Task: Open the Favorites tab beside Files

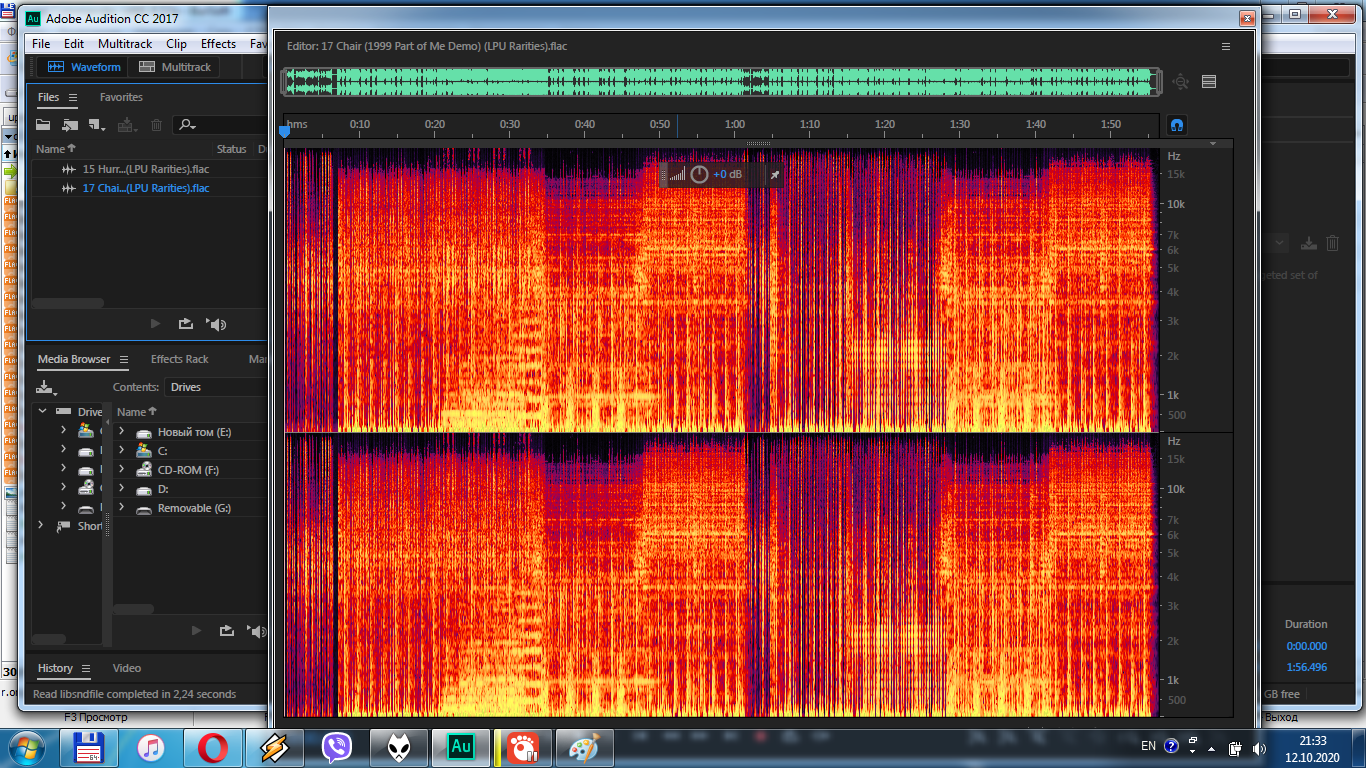Action: pyautogui.click(x=121, y=97)
